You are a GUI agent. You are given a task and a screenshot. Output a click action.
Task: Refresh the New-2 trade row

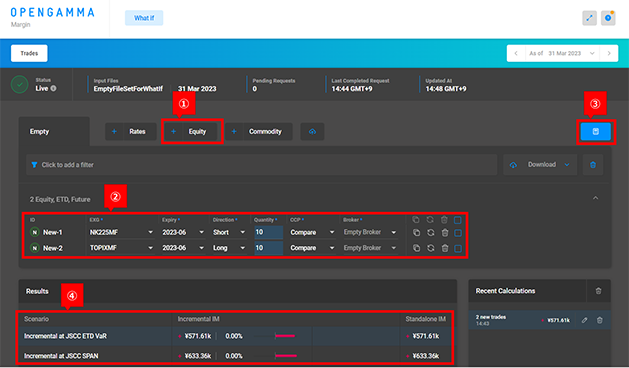(430, 248)
